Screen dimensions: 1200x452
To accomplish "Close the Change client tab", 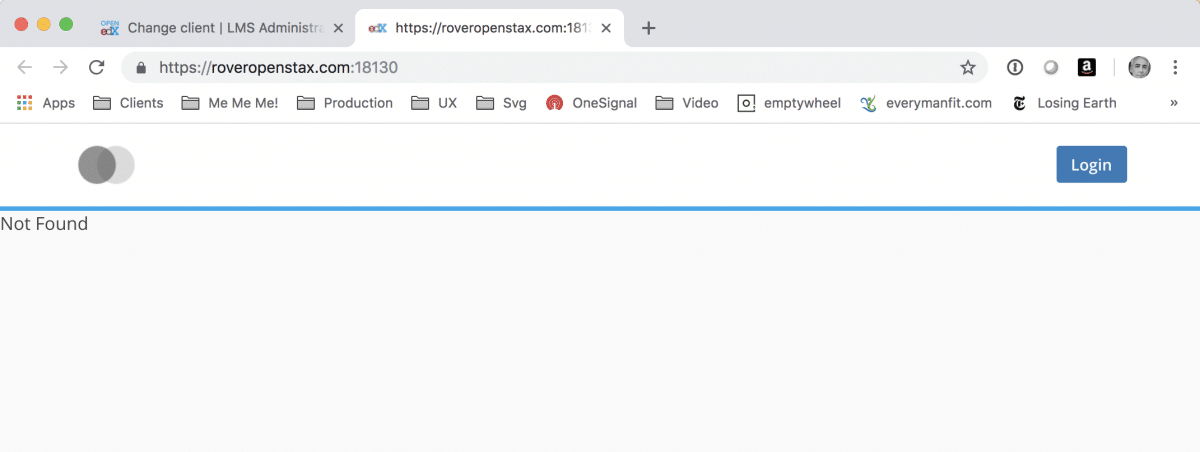I will 338,28.
